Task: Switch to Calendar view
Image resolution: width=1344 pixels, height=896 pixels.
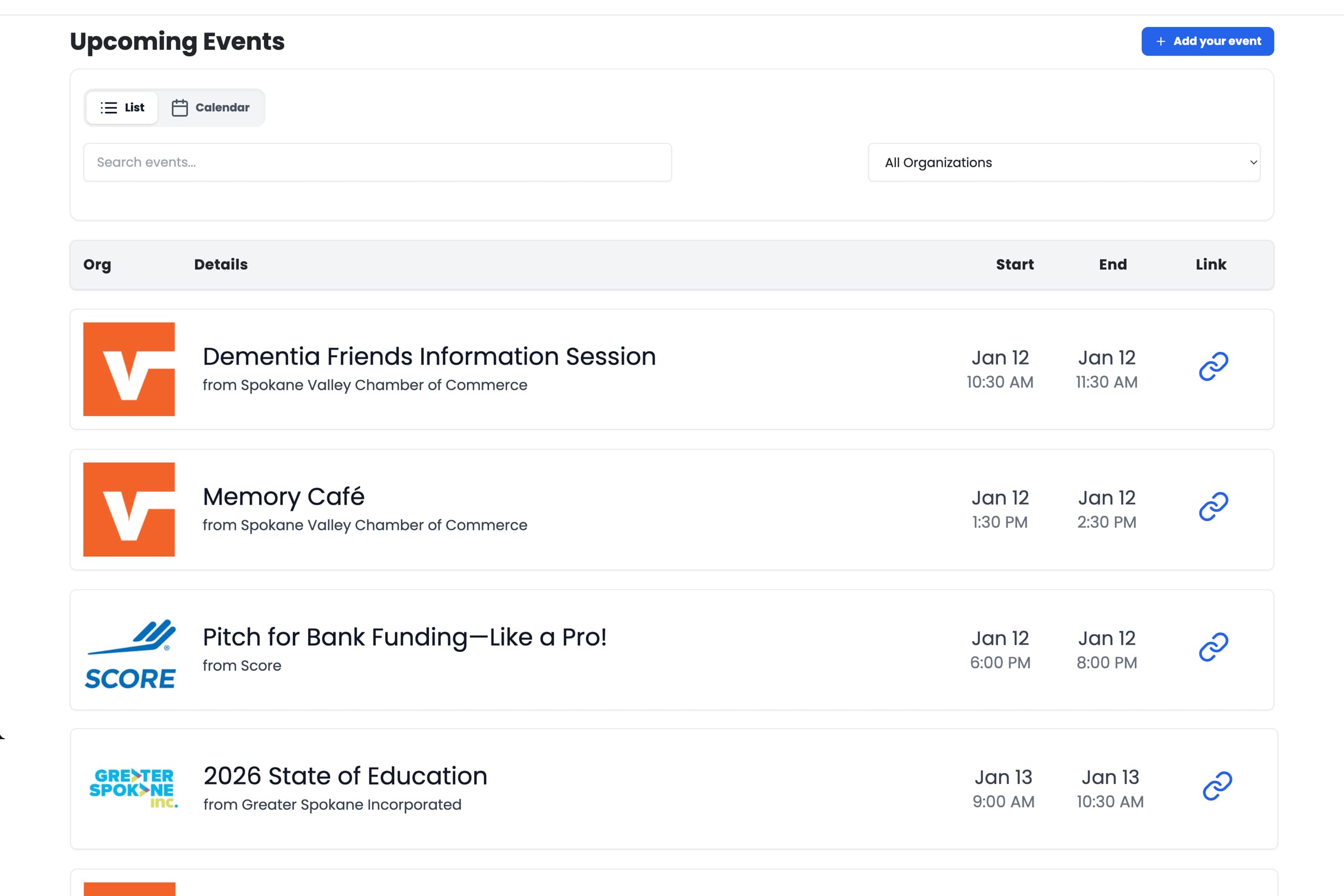Action: tap(211, 108)
